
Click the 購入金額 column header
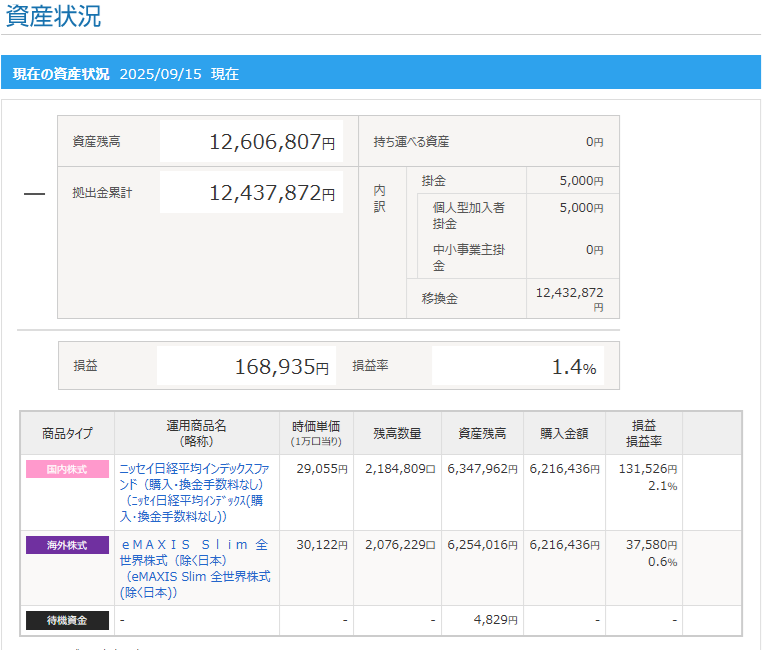(564, 433)
